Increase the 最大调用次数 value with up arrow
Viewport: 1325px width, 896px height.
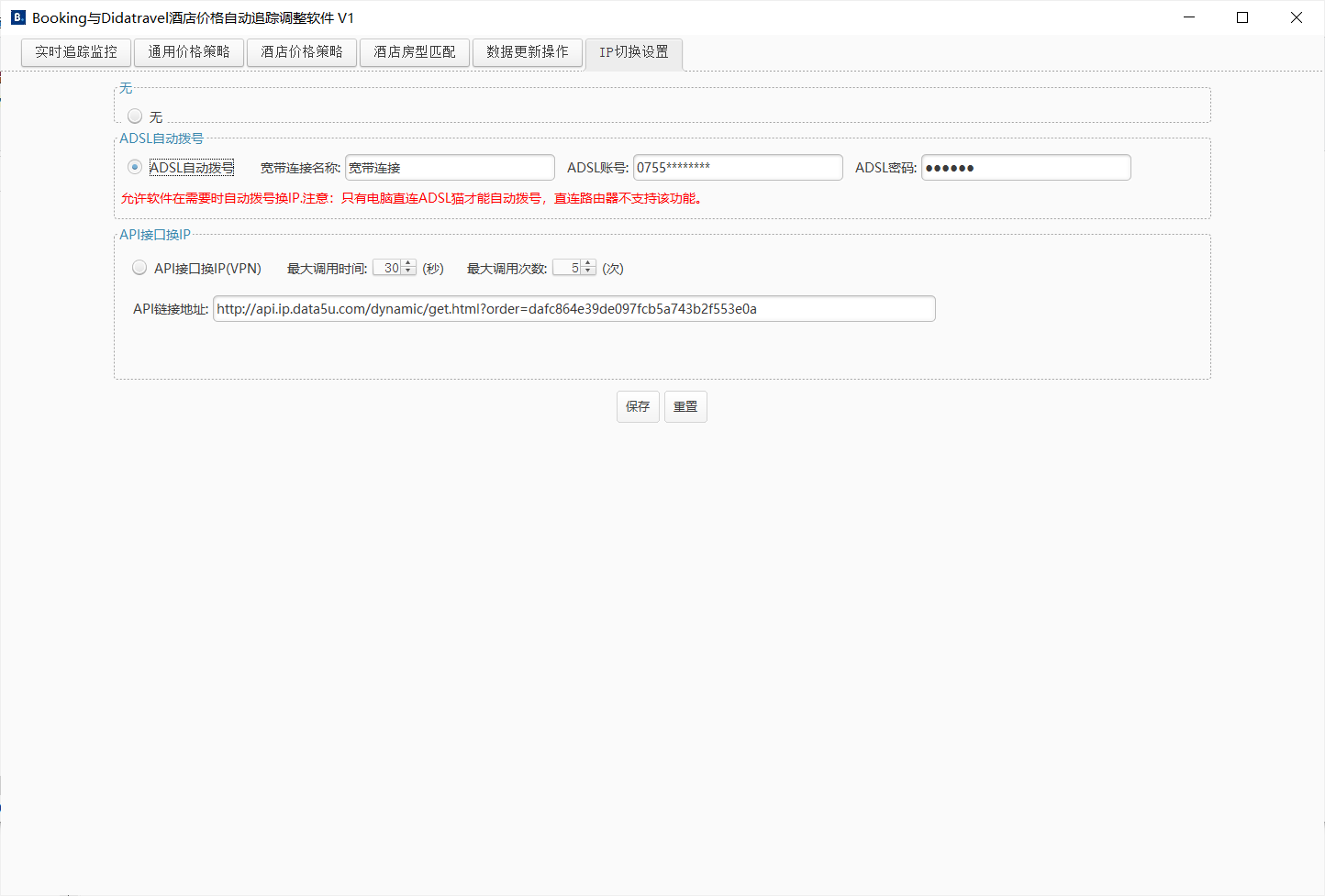tap(589, 264)
